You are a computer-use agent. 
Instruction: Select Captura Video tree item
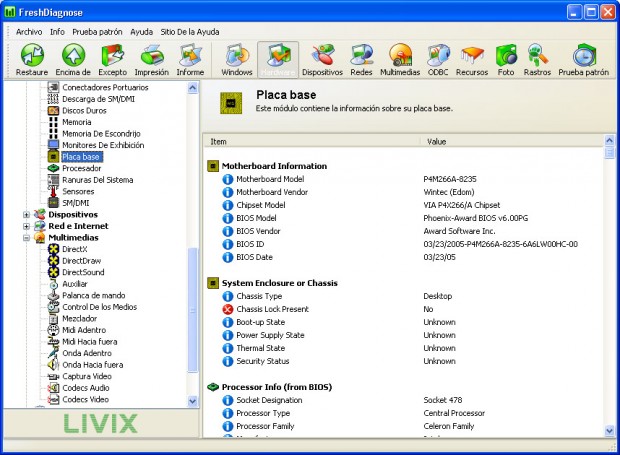point(87,376)
